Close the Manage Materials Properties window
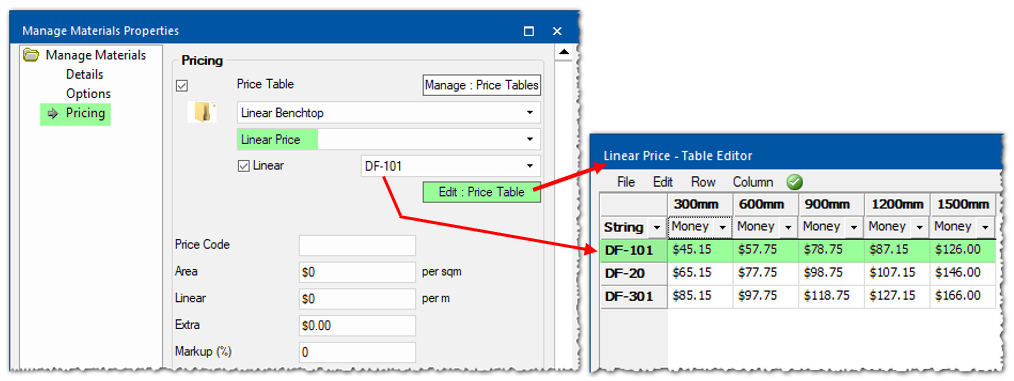 (x=557, y=30)
